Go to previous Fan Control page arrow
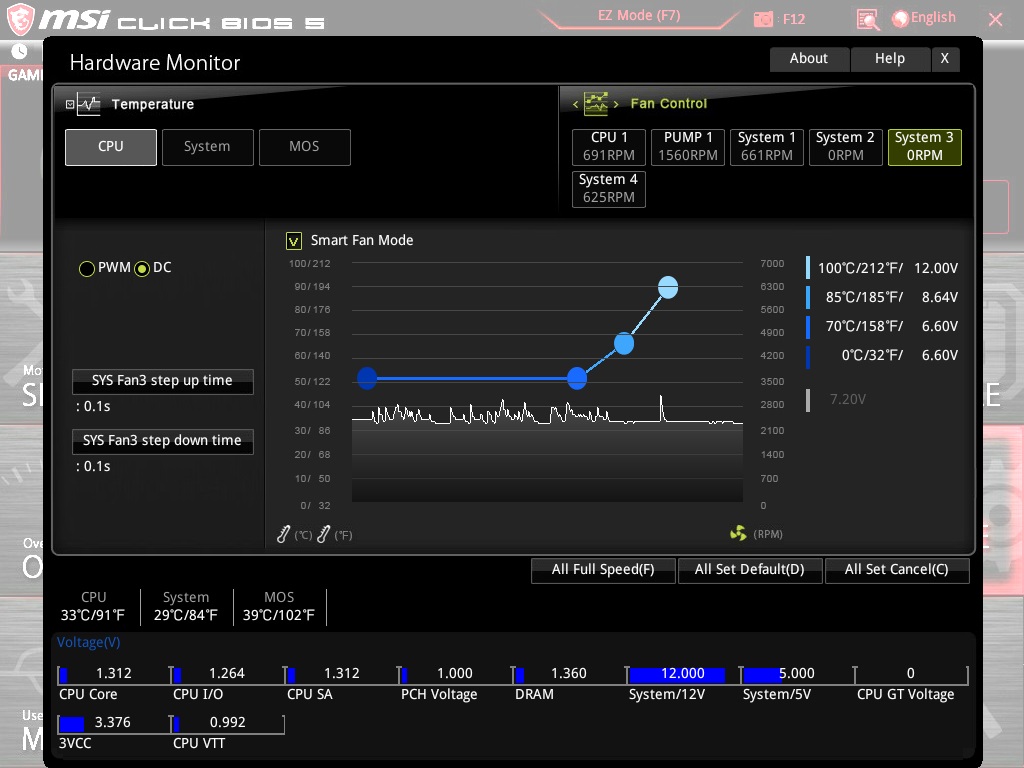Screen dimensions: 1024x768 (x=575, y=104)
